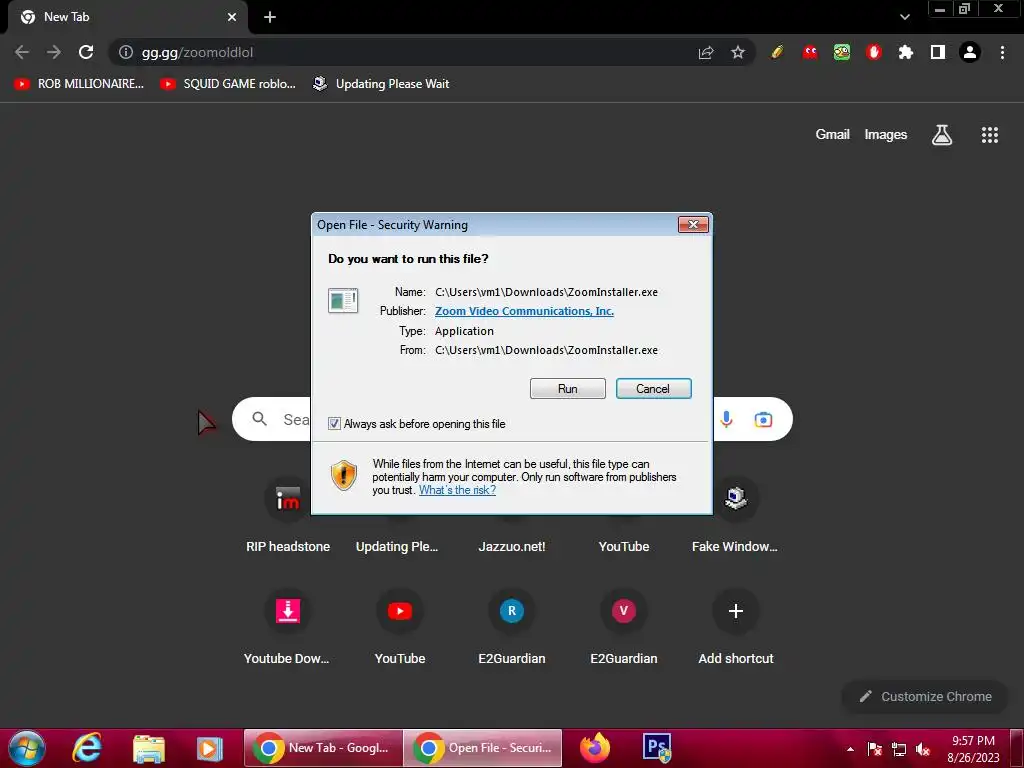Toggle the Chrome side panel
This screenshot has width=1024, height=768.
(938, 52)
